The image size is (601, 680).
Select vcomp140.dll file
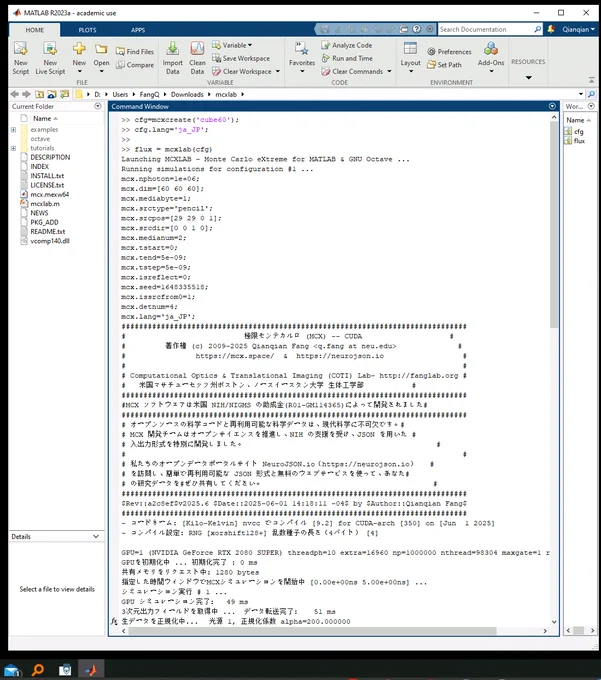50,241
